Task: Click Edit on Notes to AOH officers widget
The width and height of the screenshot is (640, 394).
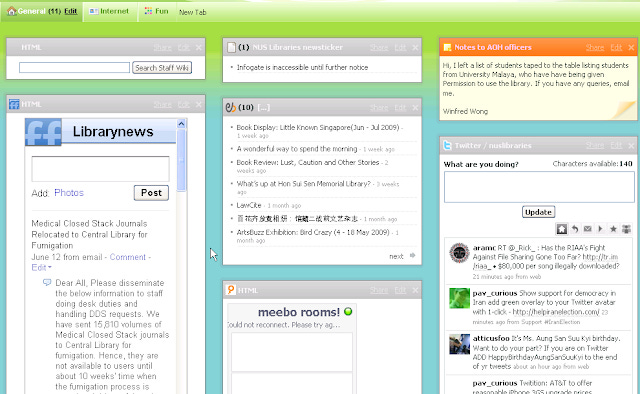Action: [616, 48]
